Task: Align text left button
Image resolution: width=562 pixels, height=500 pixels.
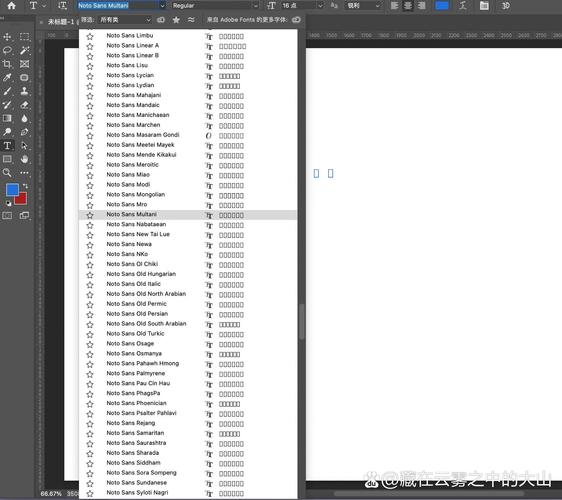Action: (394, 6)
